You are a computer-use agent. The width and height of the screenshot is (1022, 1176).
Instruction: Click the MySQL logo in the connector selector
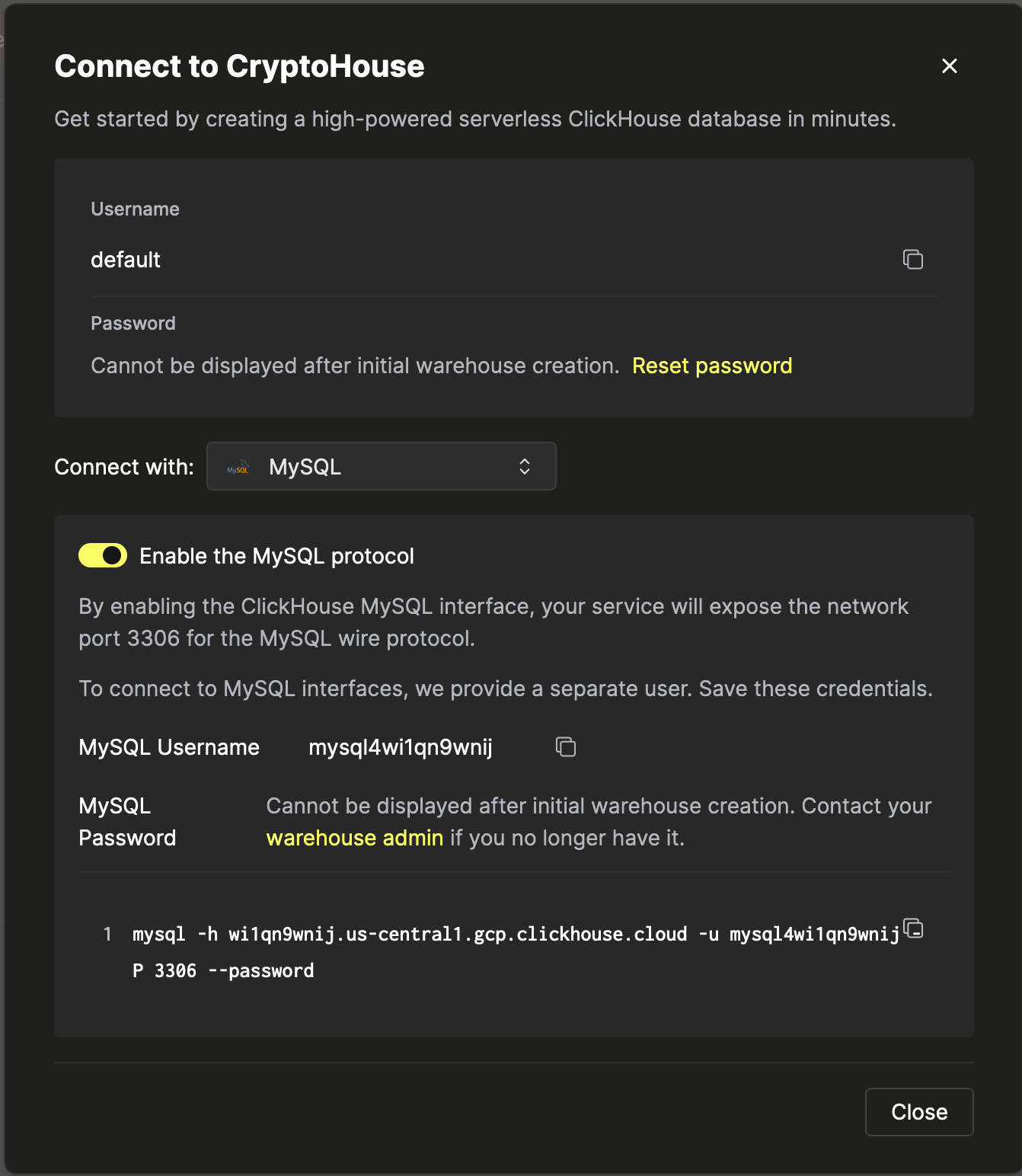click(x=236, y=466)
